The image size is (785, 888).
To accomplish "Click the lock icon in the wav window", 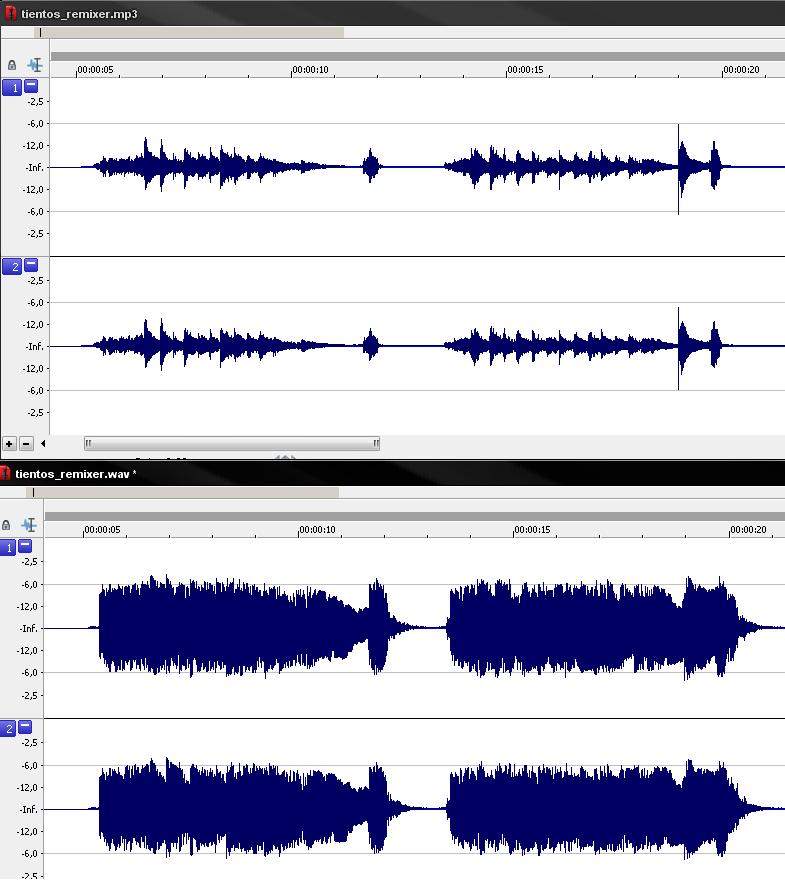I will pos(7,525).
